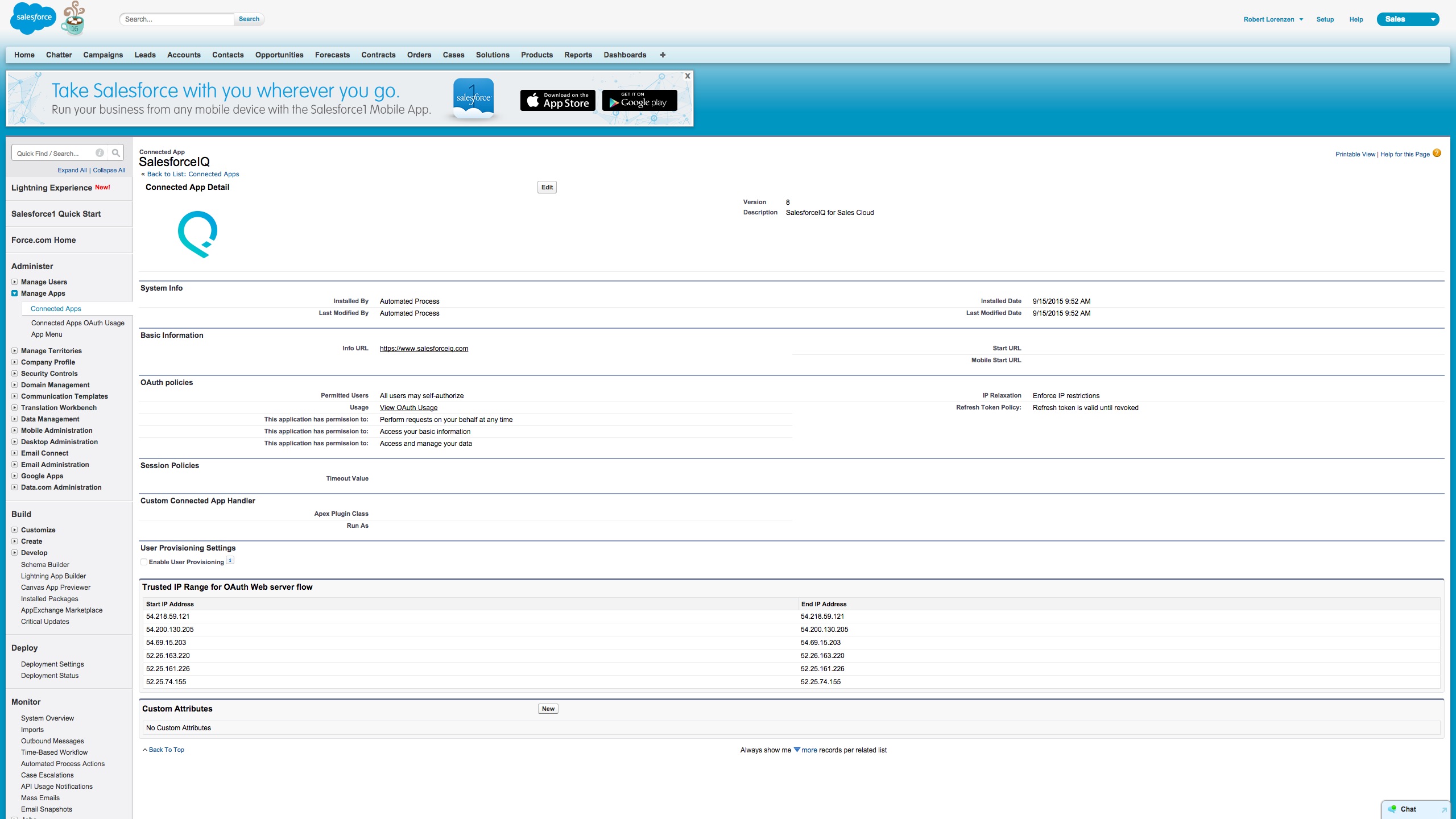Click the Back To Top arrow link

click(163, 750)
